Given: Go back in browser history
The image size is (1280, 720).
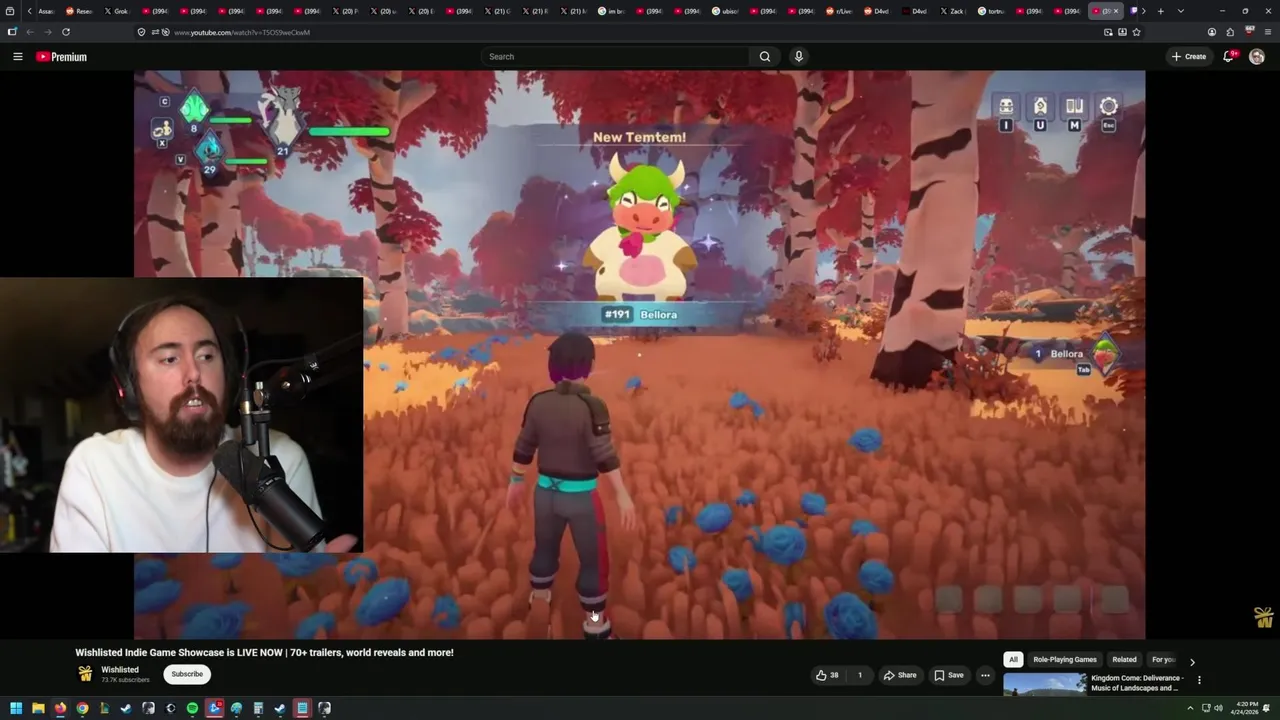Looking at the screenshot, I should [x=30, y=32].
